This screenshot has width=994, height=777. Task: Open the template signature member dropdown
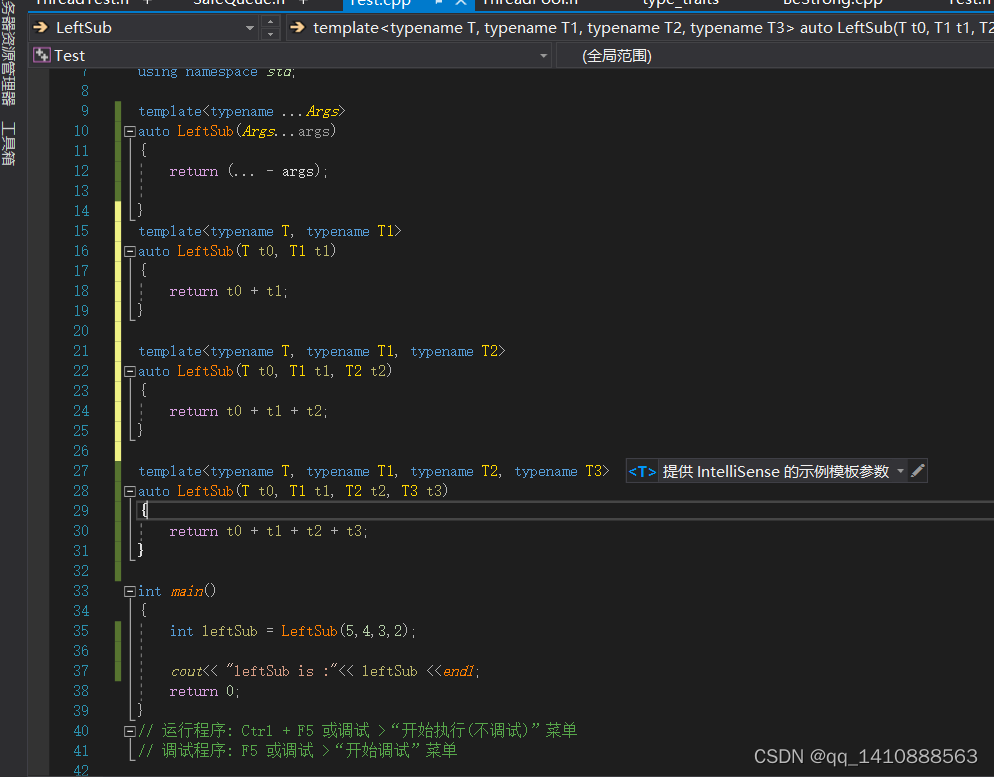pyautogui.click(x=640, y=28)
